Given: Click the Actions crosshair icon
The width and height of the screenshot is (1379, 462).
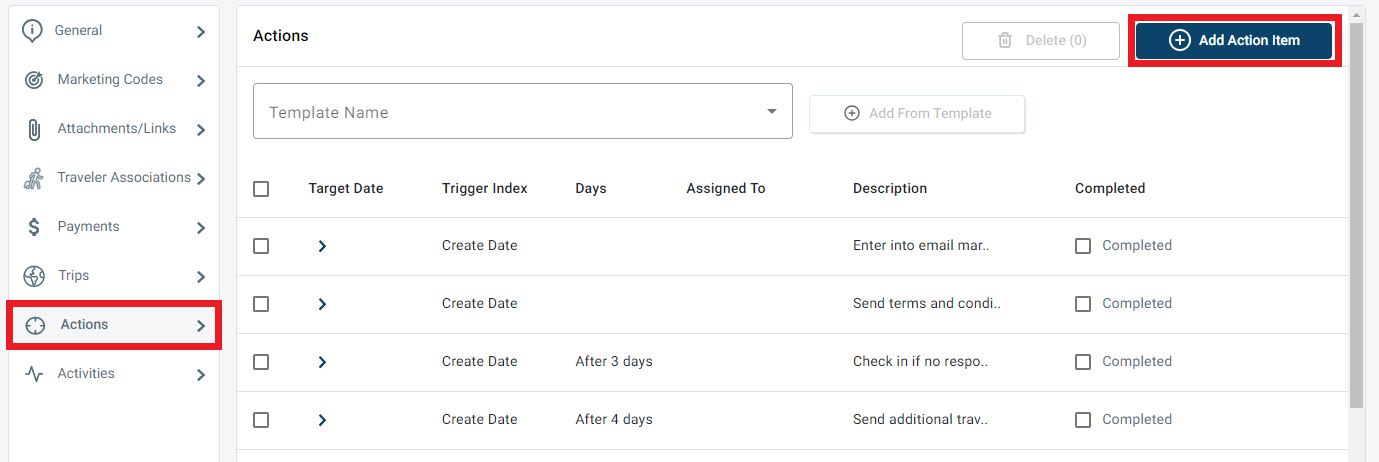Looking at the screenshot, I should tap(36, 325).
